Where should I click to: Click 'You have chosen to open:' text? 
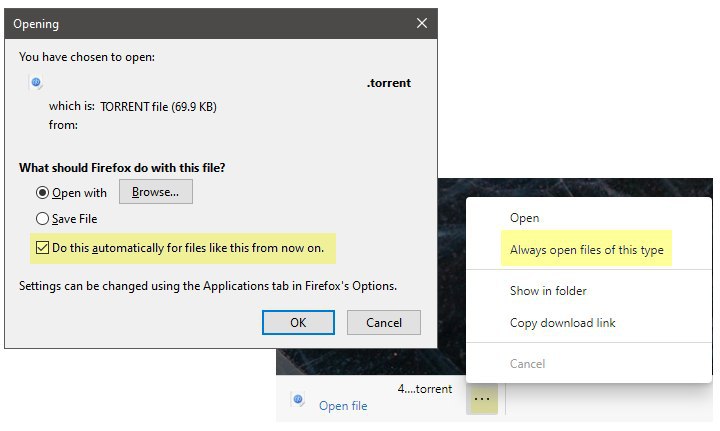point(87,57)
